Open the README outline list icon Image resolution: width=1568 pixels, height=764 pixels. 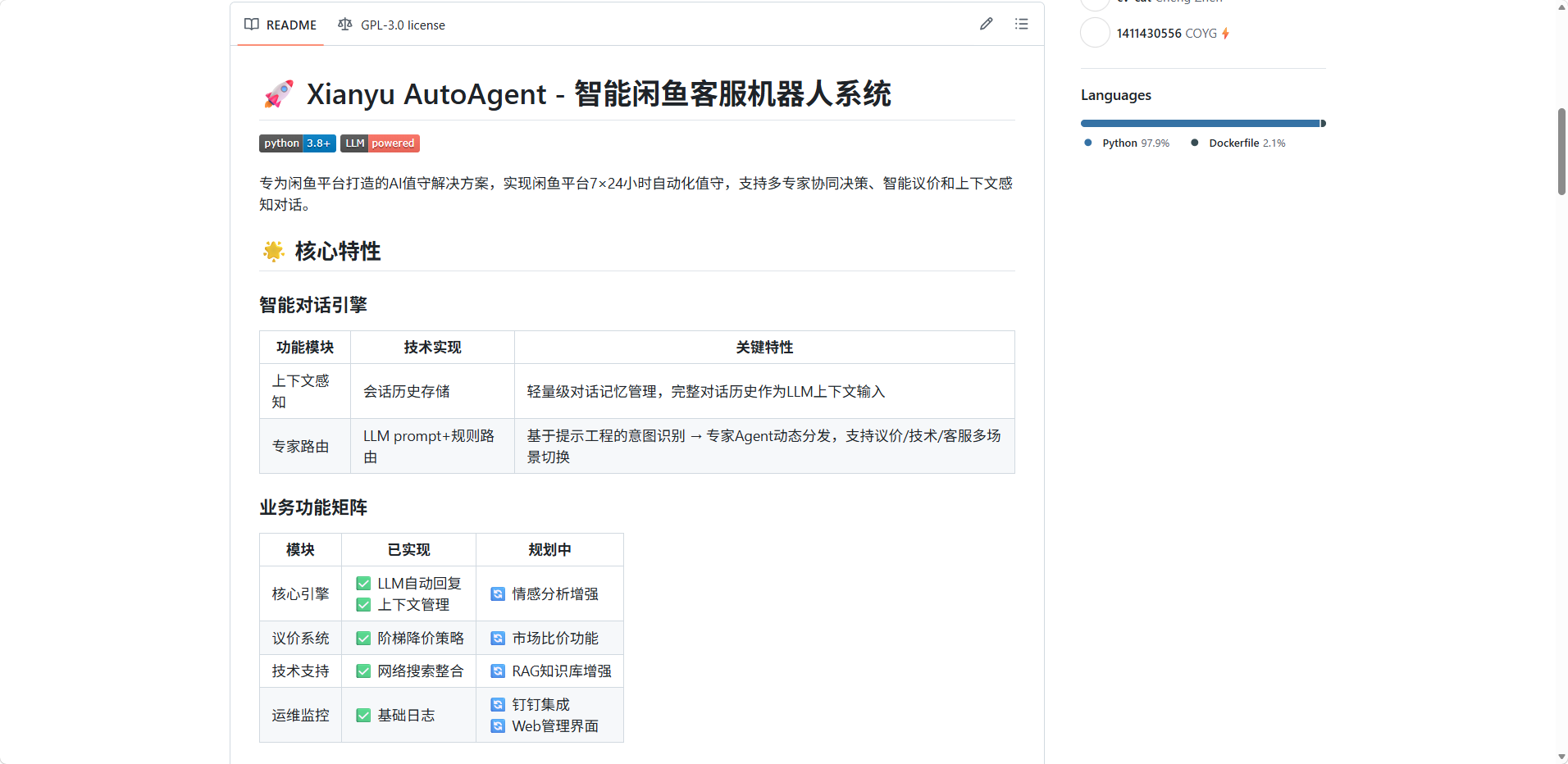(x=1021, y=25)
